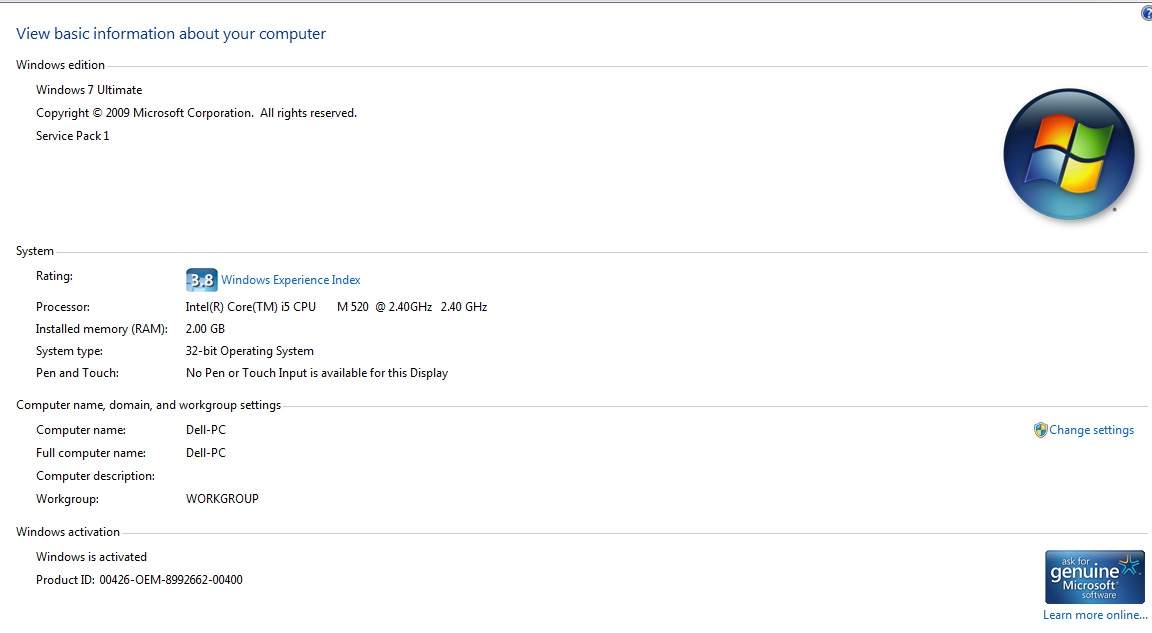Viewport: 1152px width, 633px height.
Task: Click the 2.00 GB installed memory value
Action: [205, 329]
